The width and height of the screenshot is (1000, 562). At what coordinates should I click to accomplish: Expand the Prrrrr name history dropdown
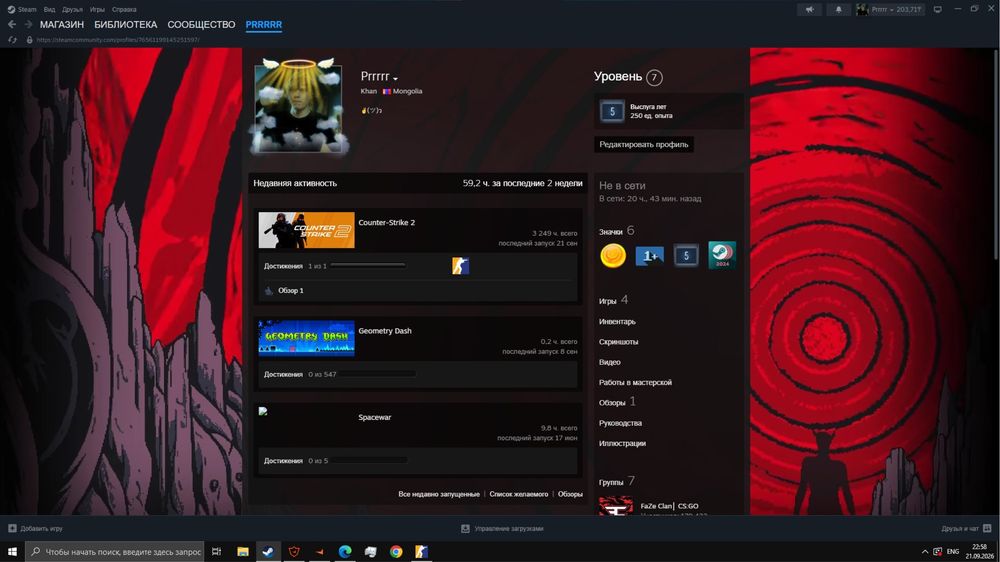coord(395,78)
